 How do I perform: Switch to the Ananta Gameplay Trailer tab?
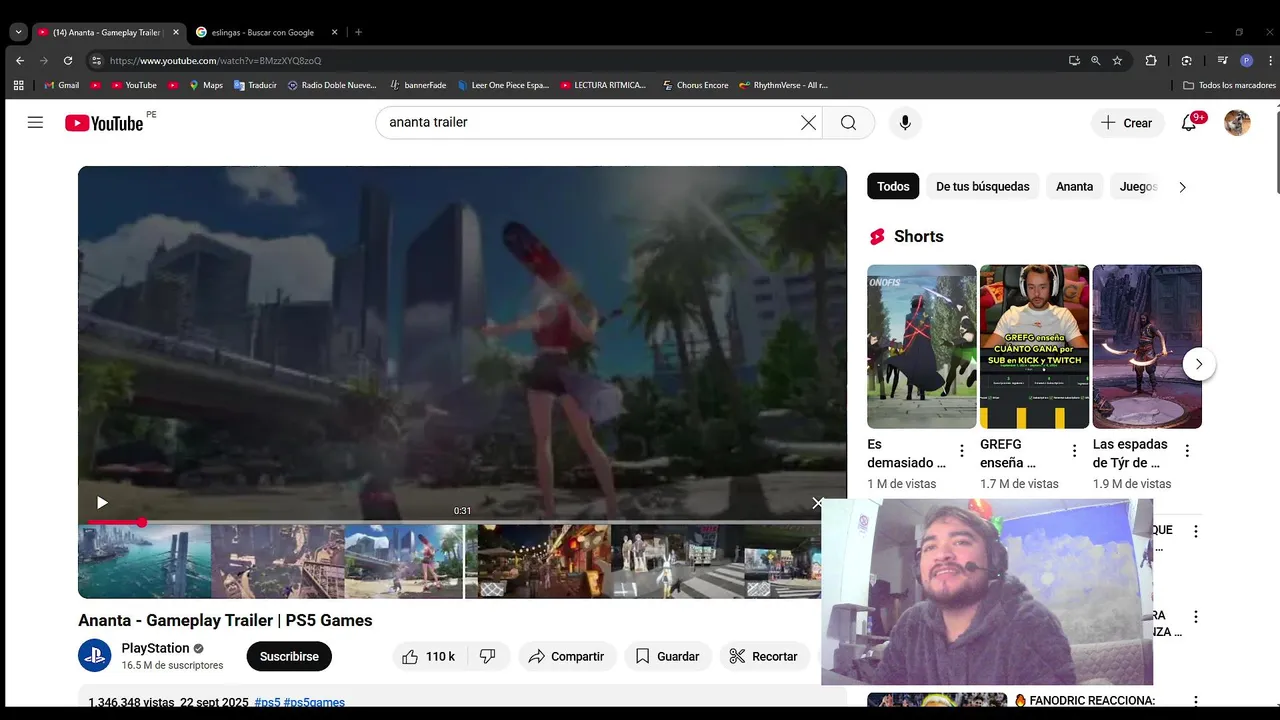pos(107,32)
